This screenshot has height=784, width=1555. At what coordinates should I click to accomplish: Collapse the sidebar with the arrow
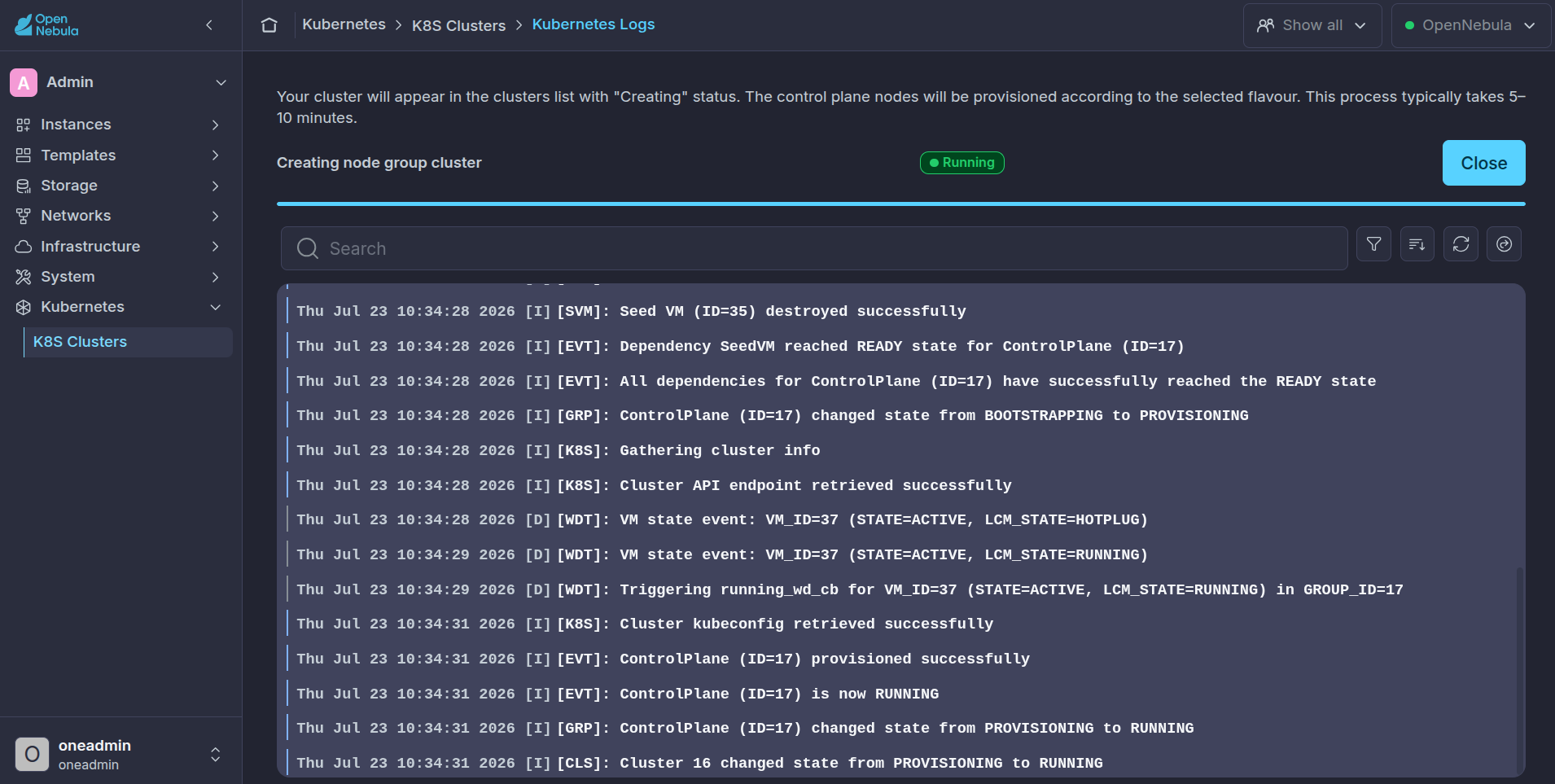(x=209, y=25)
